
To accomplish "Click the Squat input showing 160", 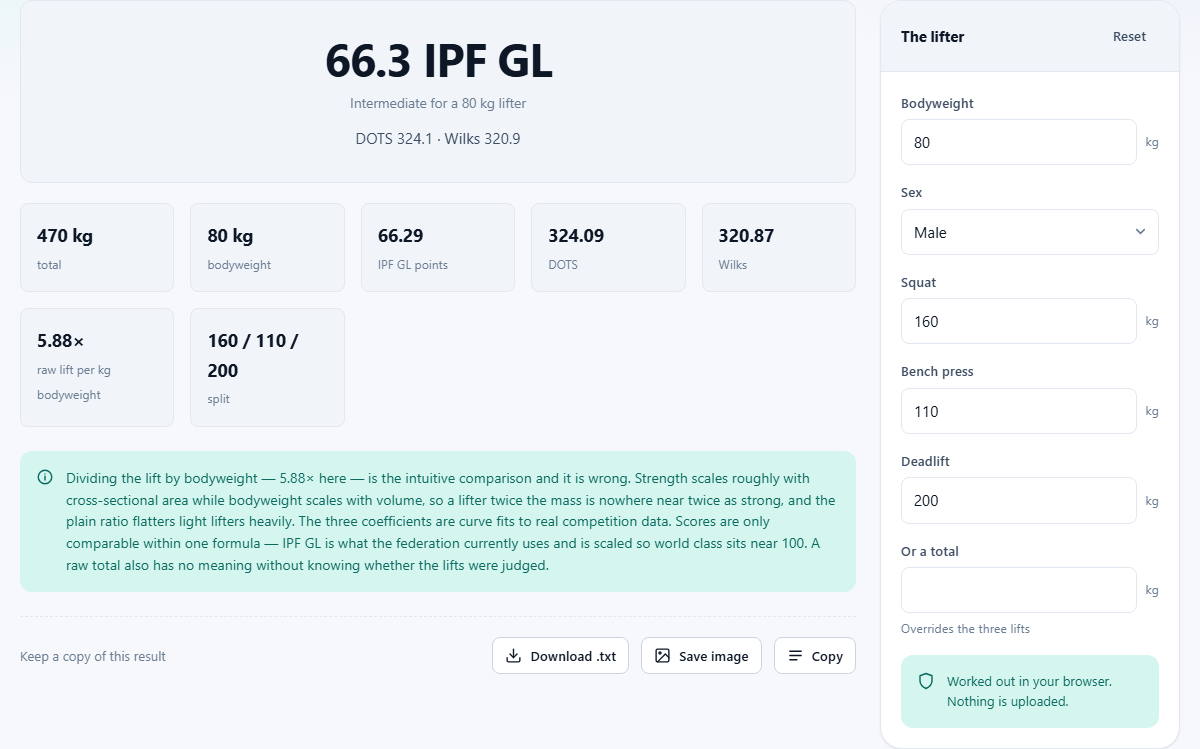I will click(1018, 321).
